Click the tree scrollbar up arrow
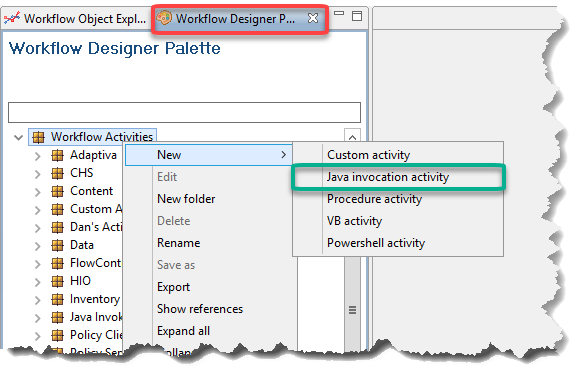572x367 pixels. pyautogui.click(x=352, y=137)
